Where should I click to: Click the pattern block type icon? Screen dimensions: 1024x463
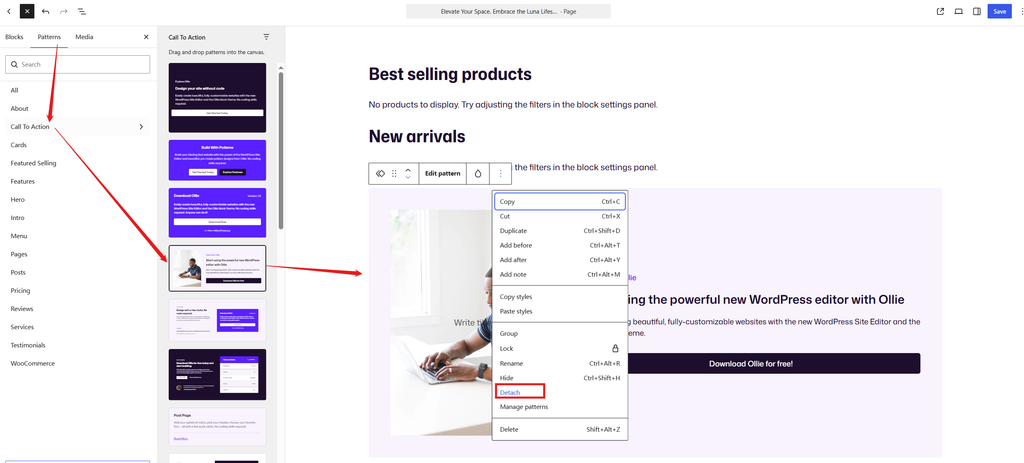381,174
